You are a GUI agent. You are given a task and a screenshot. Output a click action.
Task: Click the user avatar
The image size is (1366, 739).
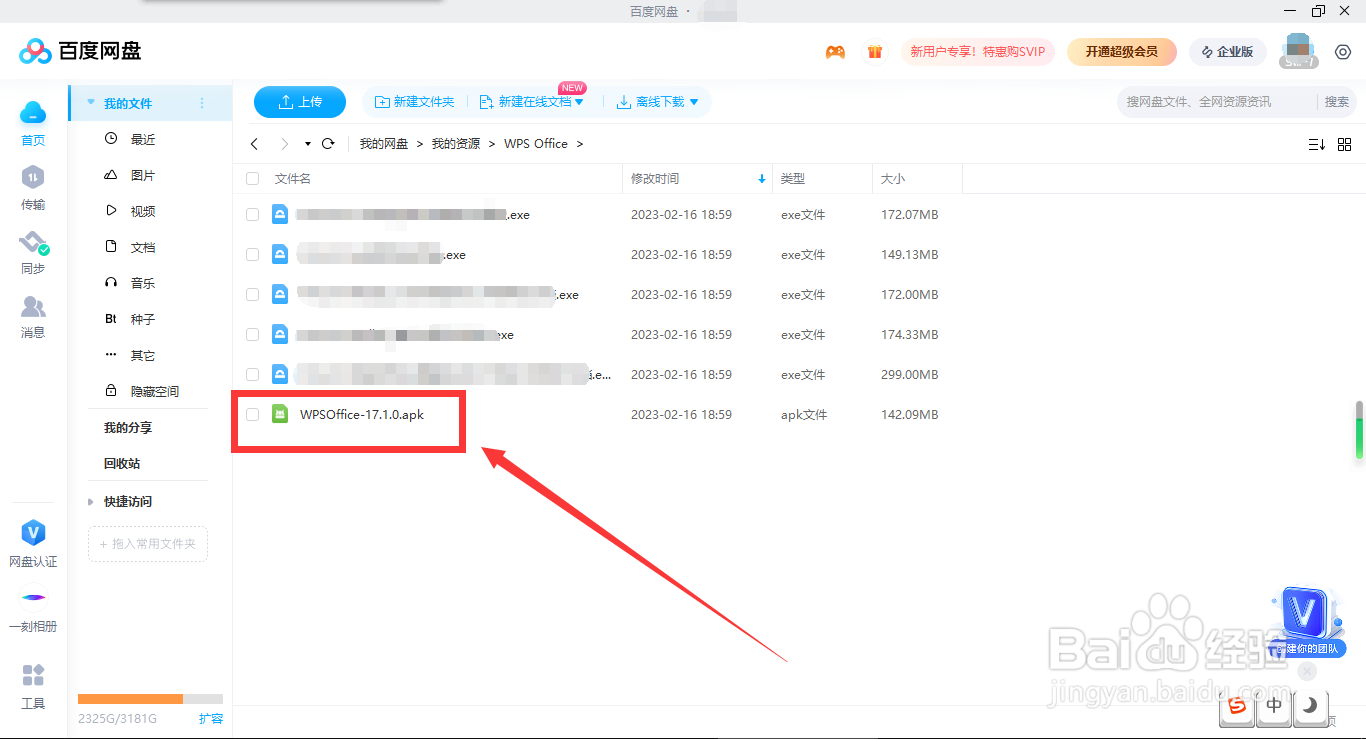point(1298,51)
